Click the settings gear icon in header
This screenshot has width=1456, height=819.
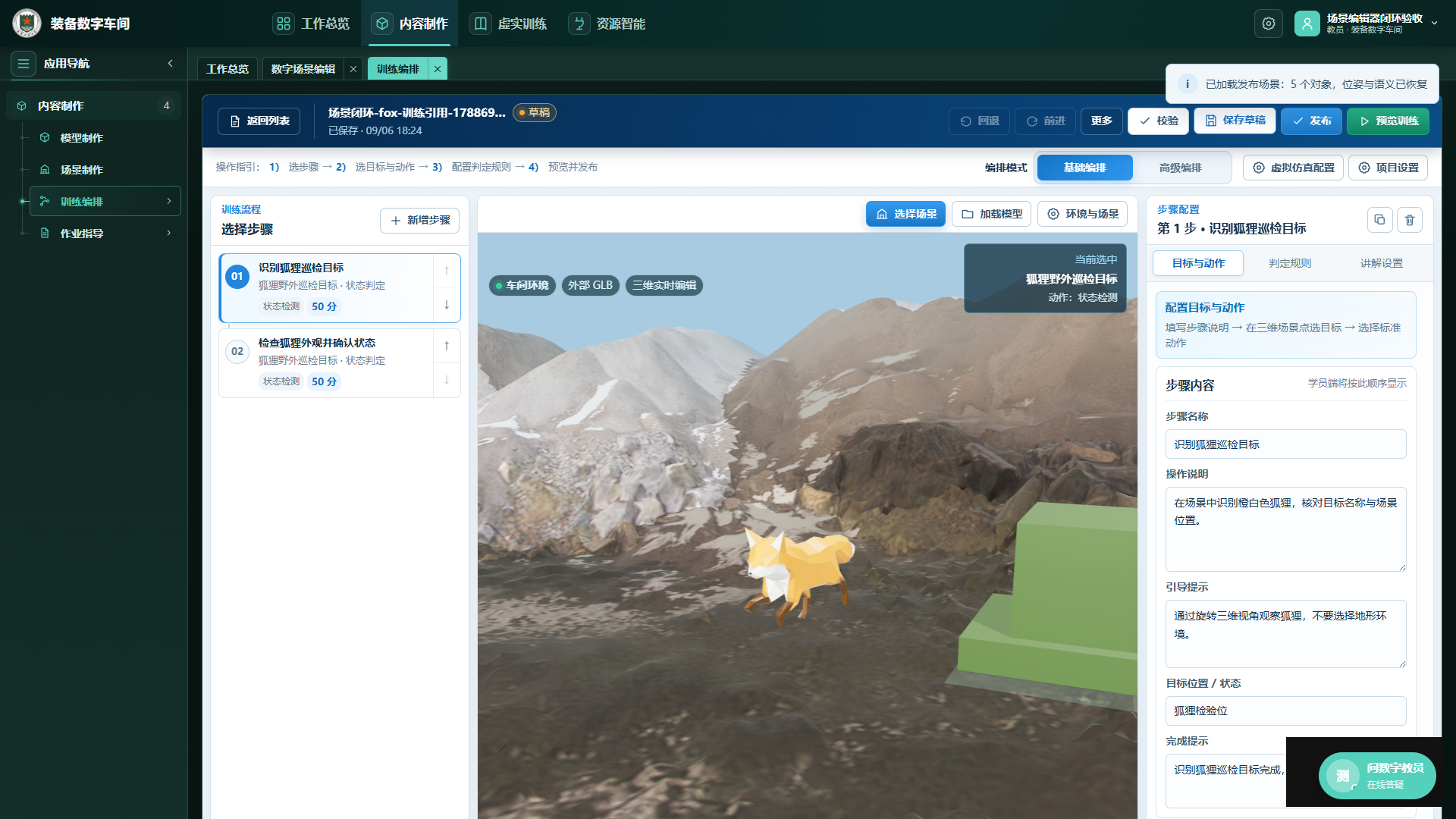pos(1269,24)
